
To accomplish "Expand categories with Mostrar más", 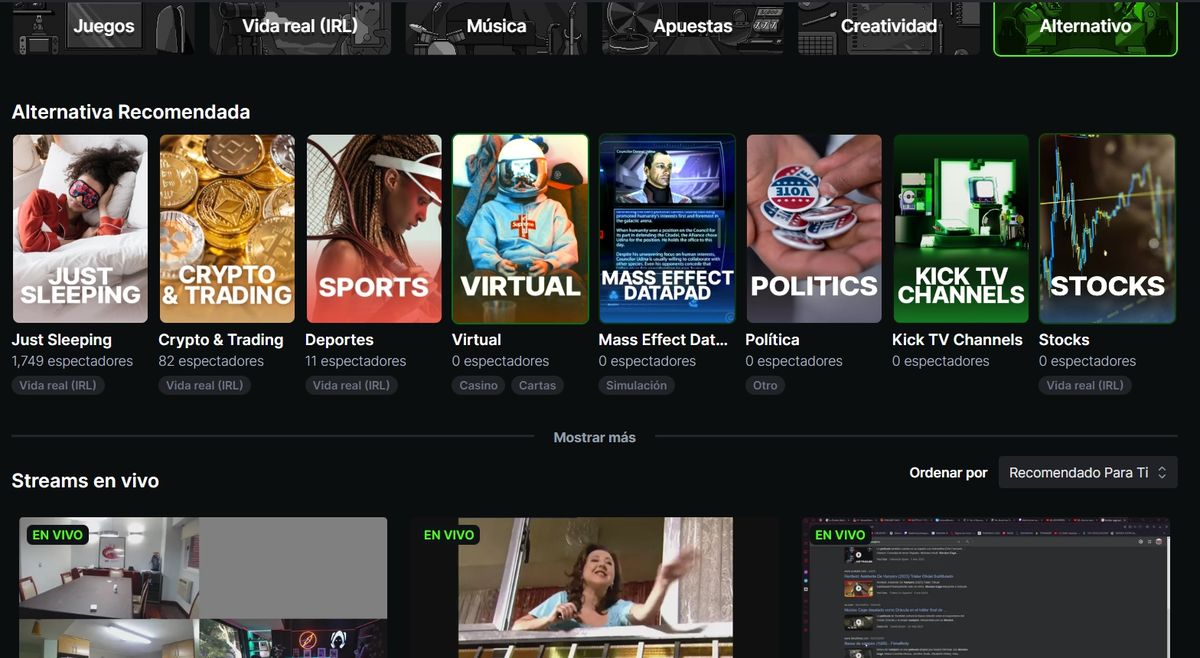I will (594, 437).
